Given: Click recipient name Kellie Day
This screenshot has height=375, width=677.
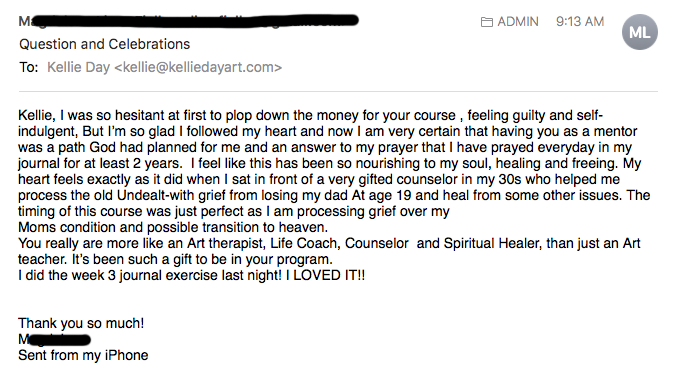Looking at the screenshot, I should [x=78, y=67].
